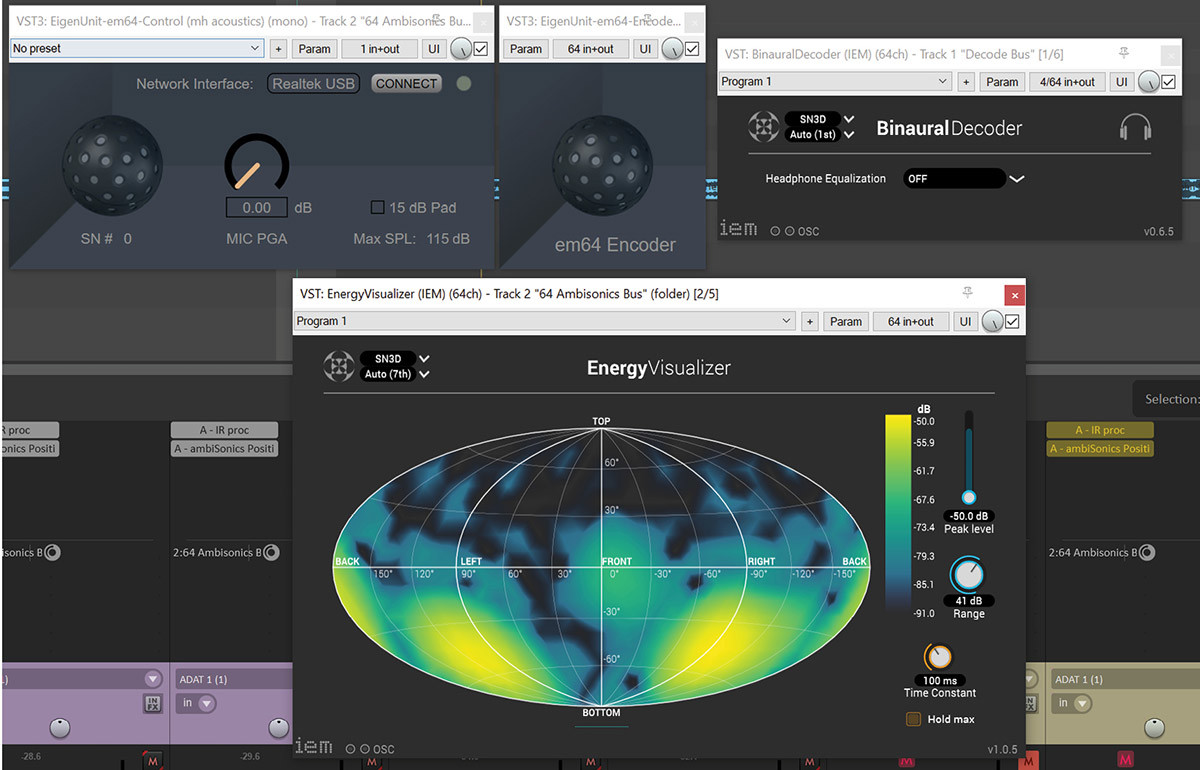
Task: Click the MIC PGA gain knob
Action: pyautogui.click(x=256, y=164)
